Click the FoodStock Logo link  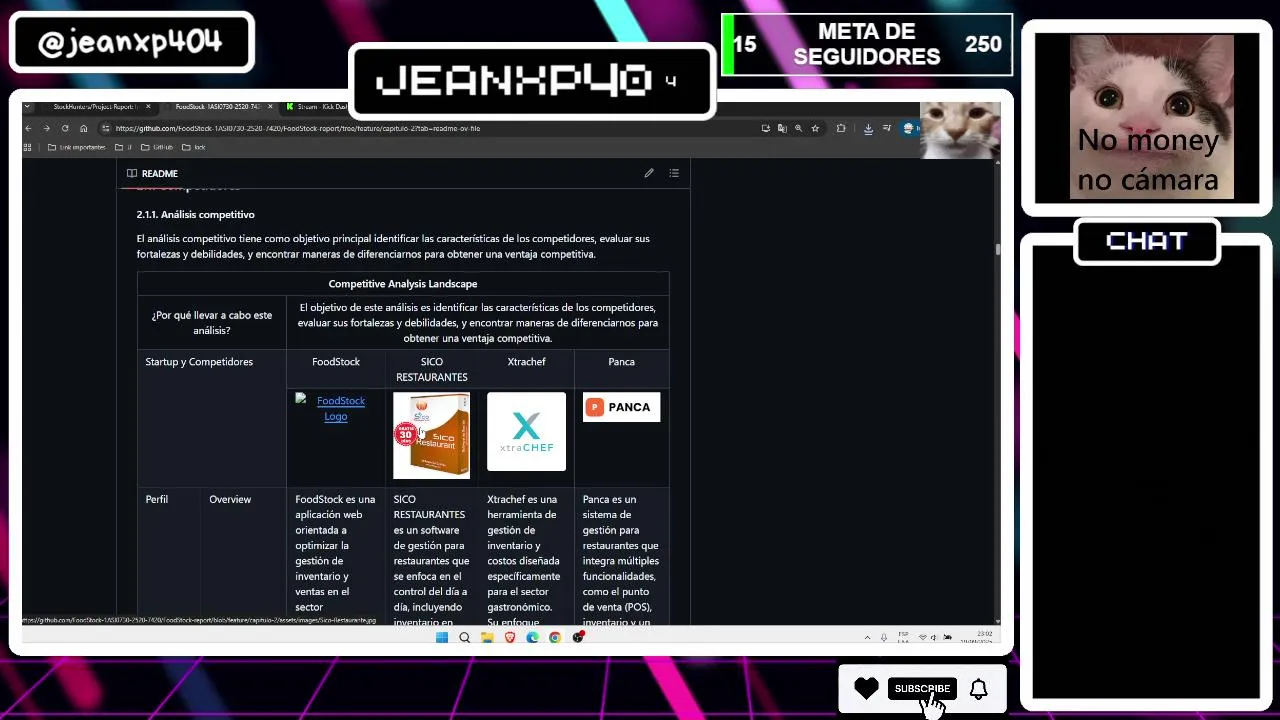[x=336, y=408]
